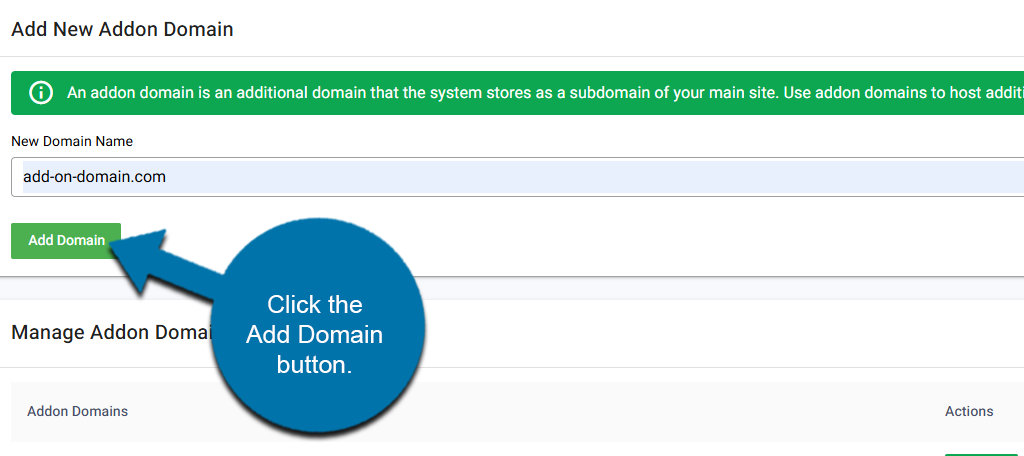Click the words Click the in the callout
Image resolution: width=1024 pixels, height=456 pixels.
(314, 304)
